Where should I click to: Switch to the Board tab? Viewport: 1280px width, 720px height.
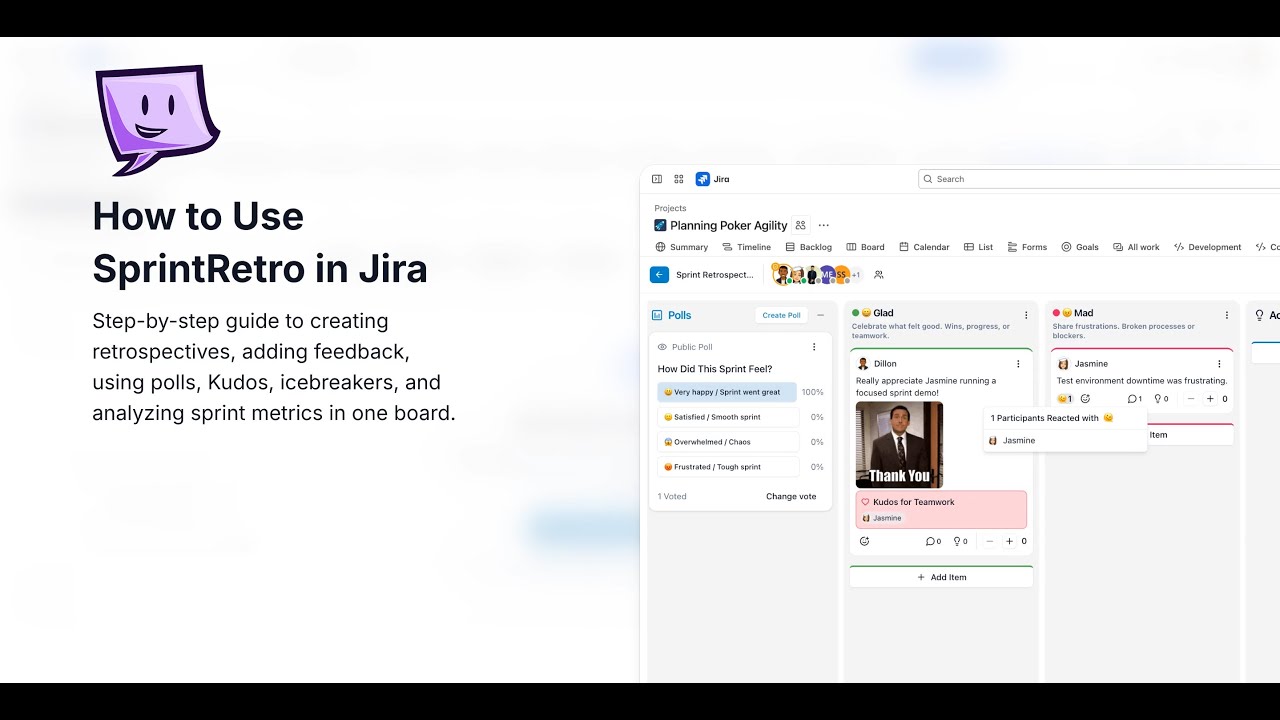coord(866,247)
